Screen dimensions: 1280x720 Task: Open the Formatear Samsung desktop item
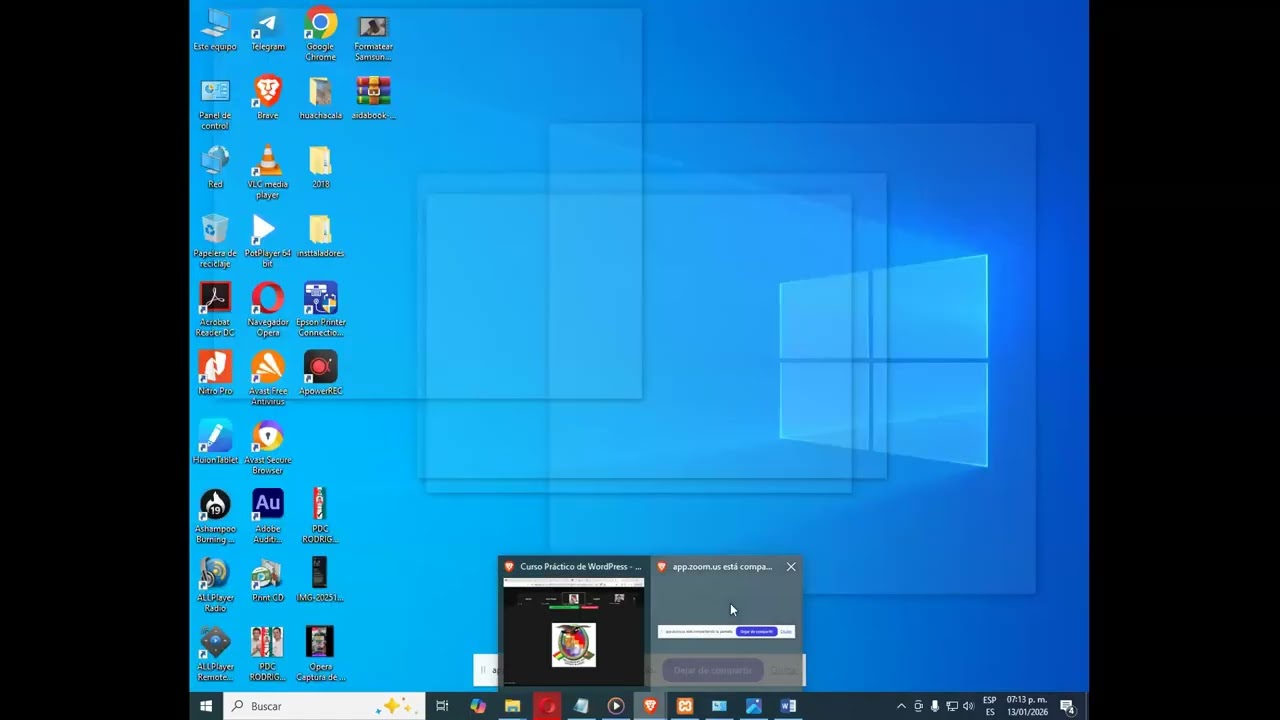(373, 35)
